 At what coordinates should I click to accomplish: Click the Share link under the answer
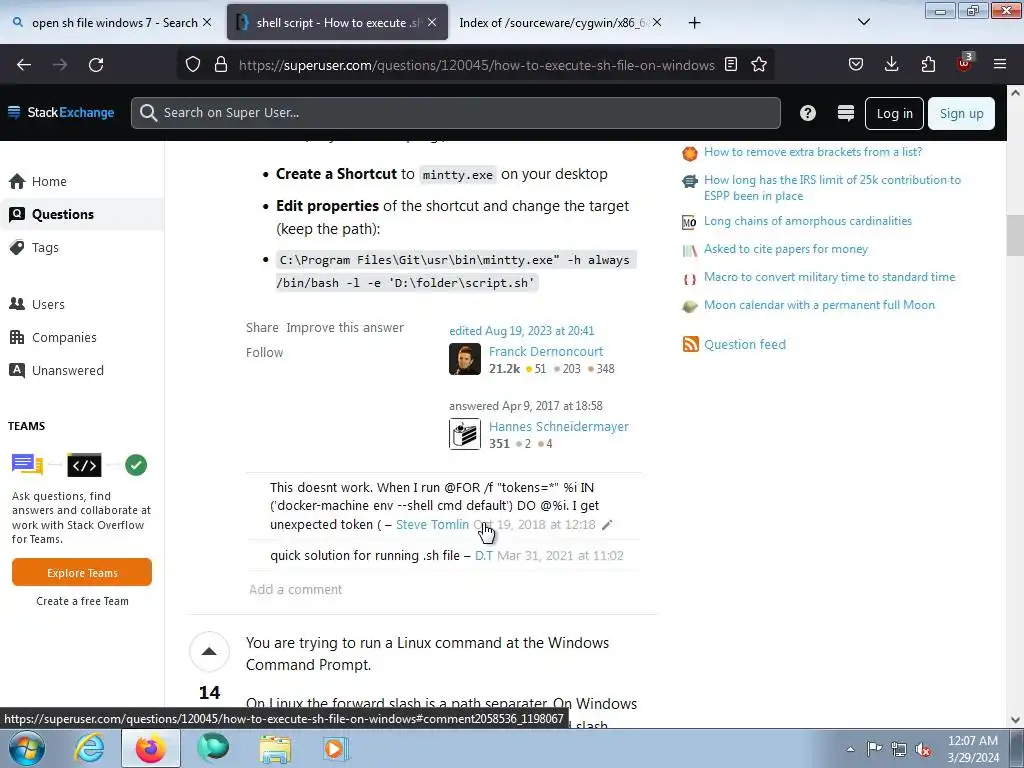[262, 328]
